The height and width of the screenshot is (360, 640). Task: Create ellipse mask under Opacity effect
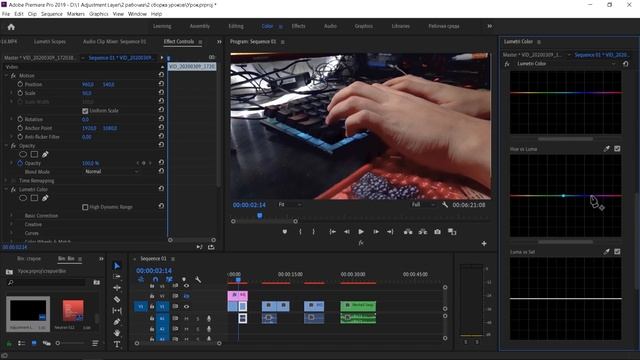click(x=23, y=154)
